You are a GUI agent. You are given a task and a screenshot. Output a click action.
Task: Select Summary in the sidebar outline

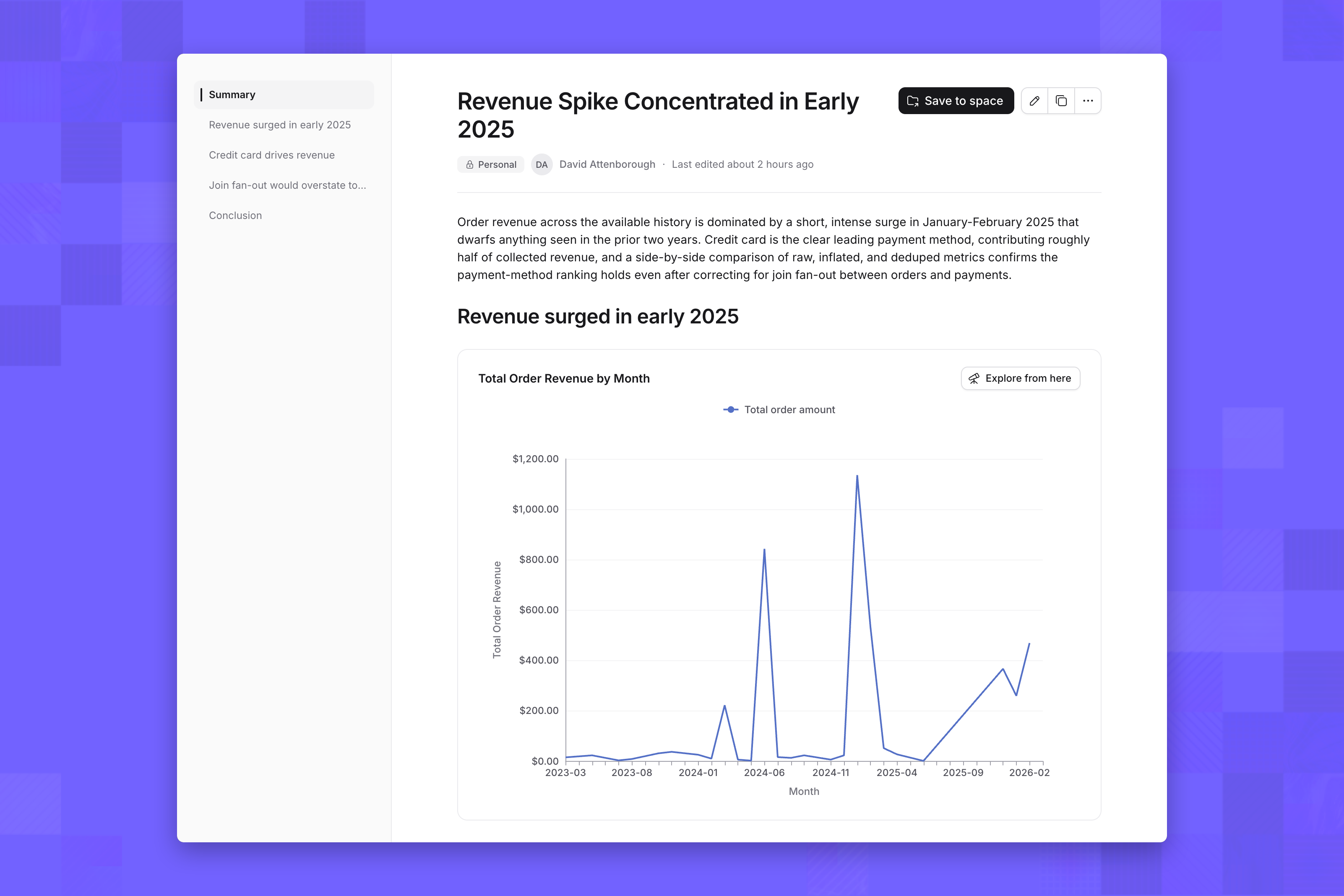point(284,95)
